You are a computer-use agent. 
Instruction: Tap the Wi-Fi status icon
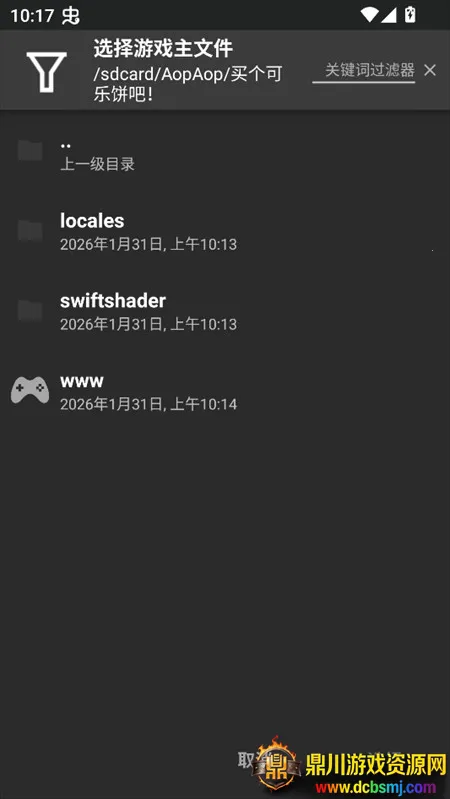coord(369,15)
